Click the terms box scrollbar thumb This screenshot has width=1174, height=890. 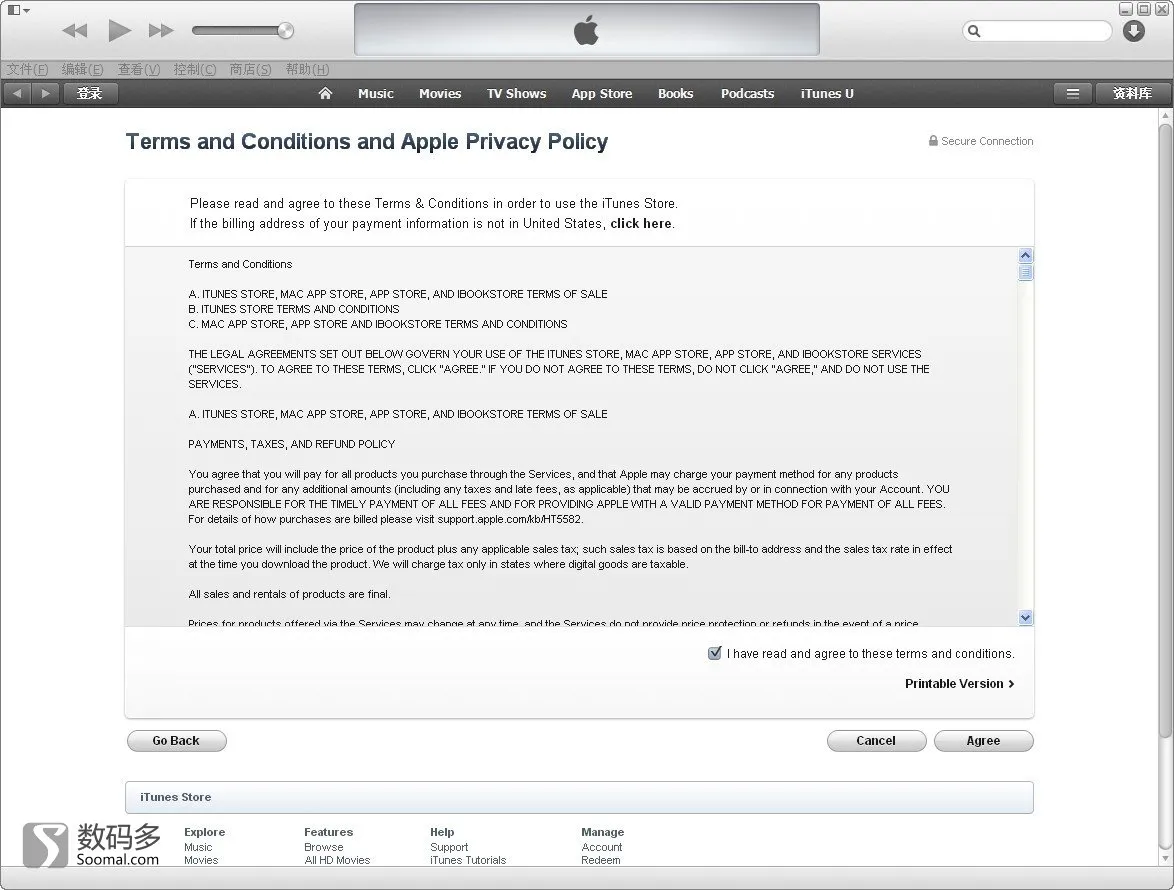(x=1026, y=272)
